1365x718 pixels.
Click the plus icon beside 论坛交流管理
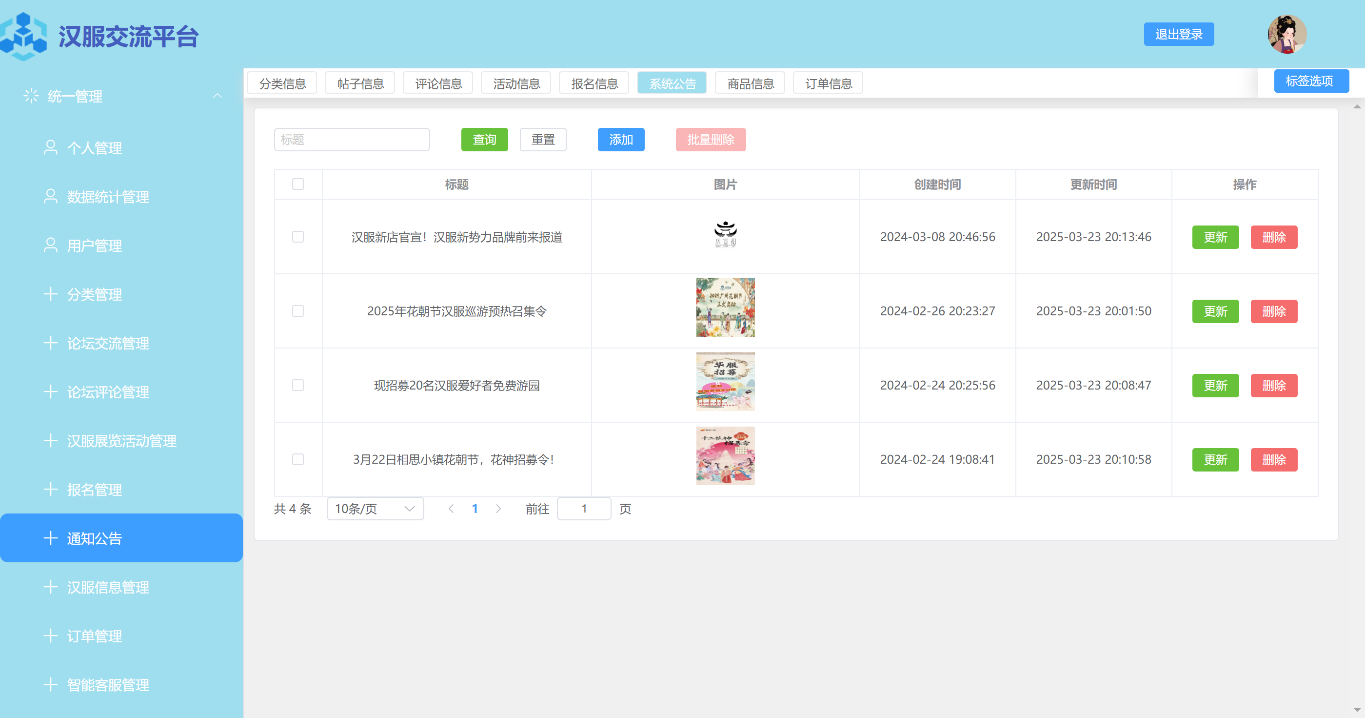point(50,343)
